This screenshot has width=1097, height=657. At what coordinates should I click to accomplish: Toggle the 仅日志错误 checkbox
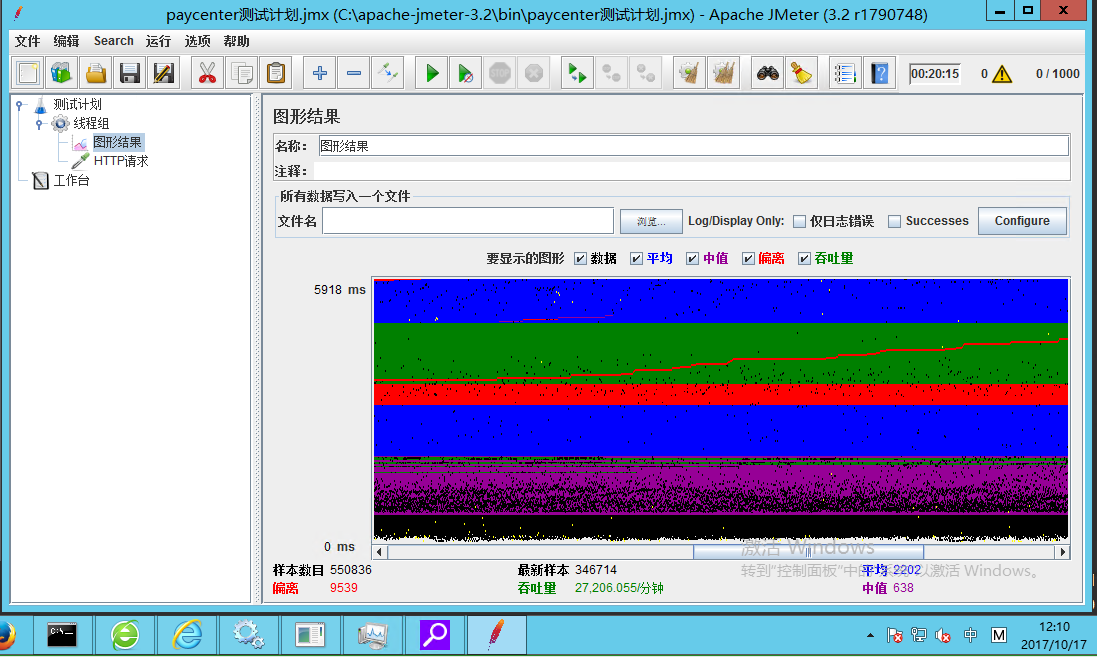(x=800, y=221)
